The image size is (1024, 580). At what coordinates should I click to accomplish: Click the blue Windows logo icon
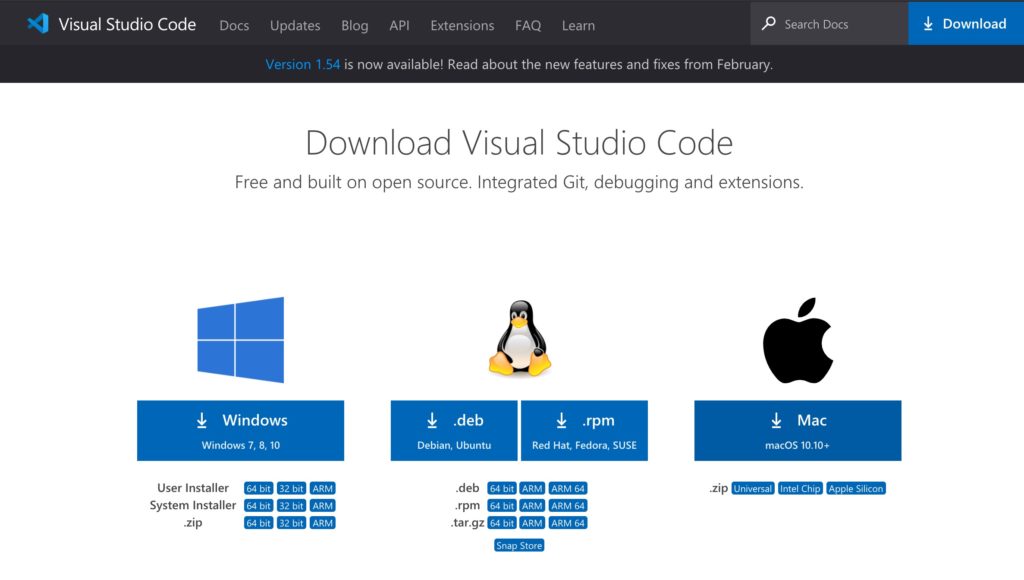[x=240, y=340]
